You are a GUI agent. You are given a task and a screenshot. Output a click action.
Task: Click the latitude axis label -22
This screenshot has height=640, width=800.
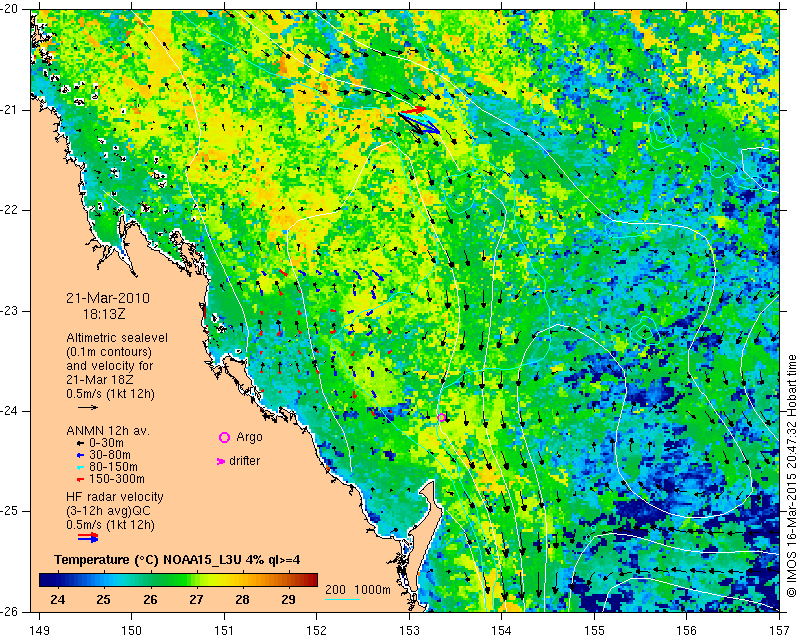tap(10, 210)
